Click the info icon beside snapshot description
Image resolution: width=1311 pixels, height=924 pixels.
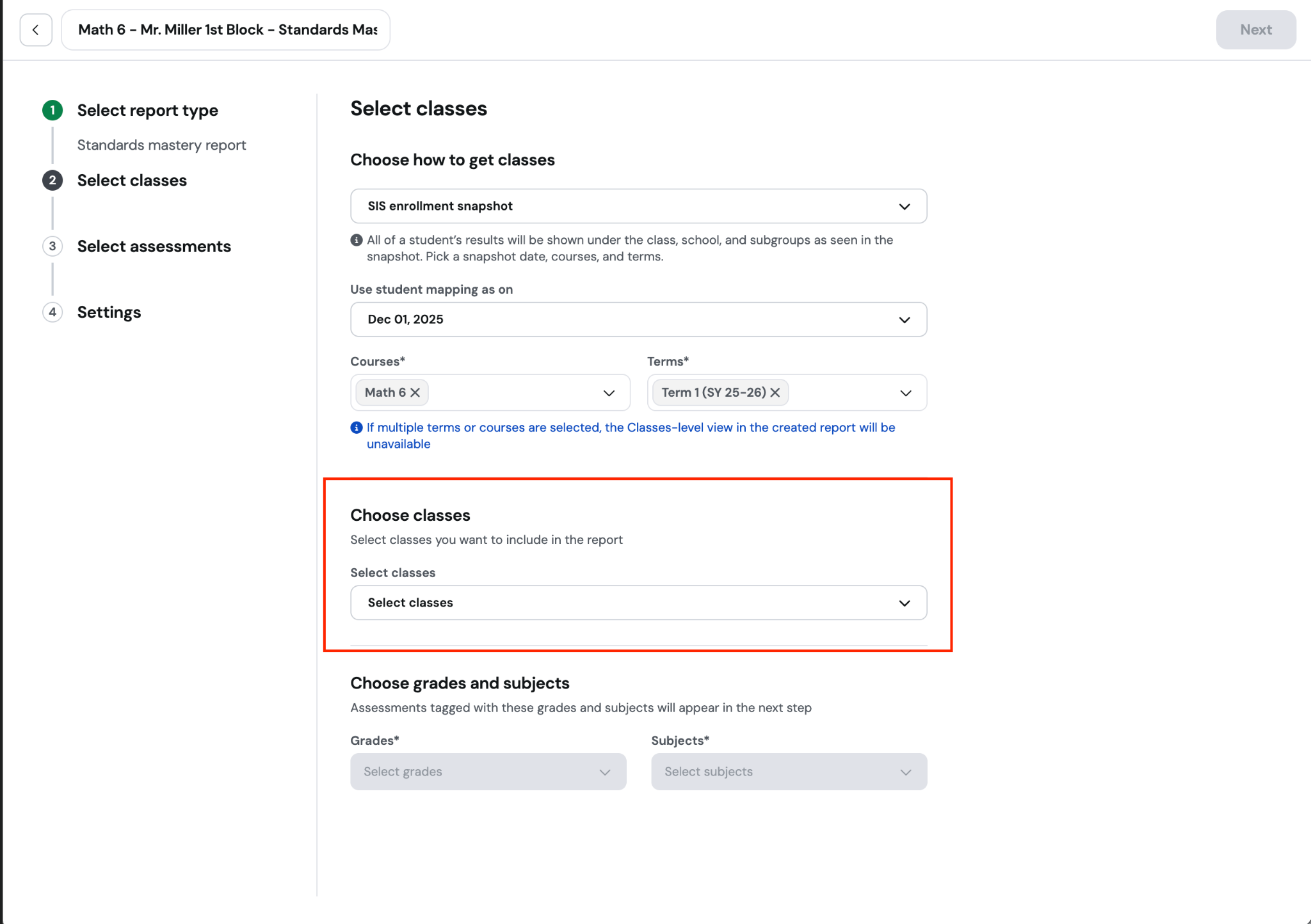[x=357, y=240]
